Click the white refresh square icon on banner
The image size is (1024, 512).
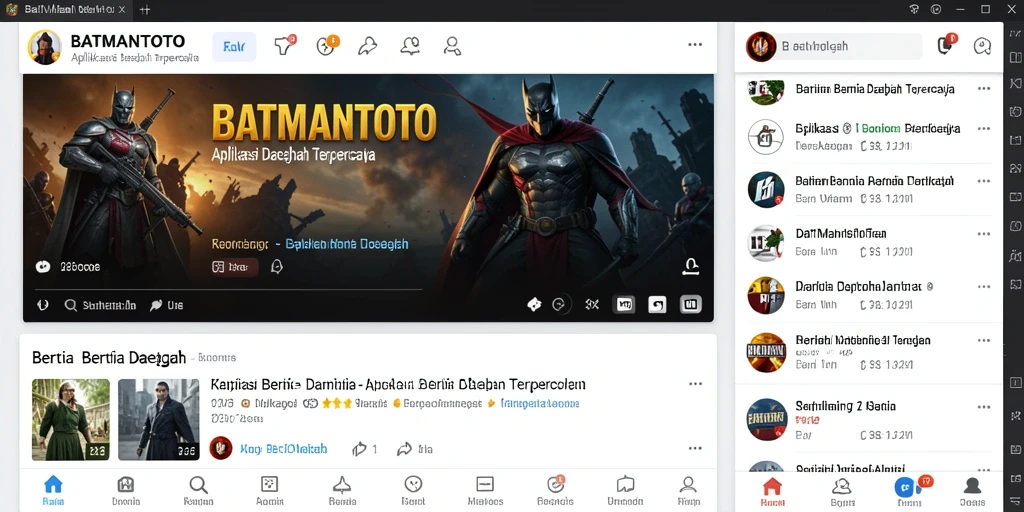[x=658, y=304]
